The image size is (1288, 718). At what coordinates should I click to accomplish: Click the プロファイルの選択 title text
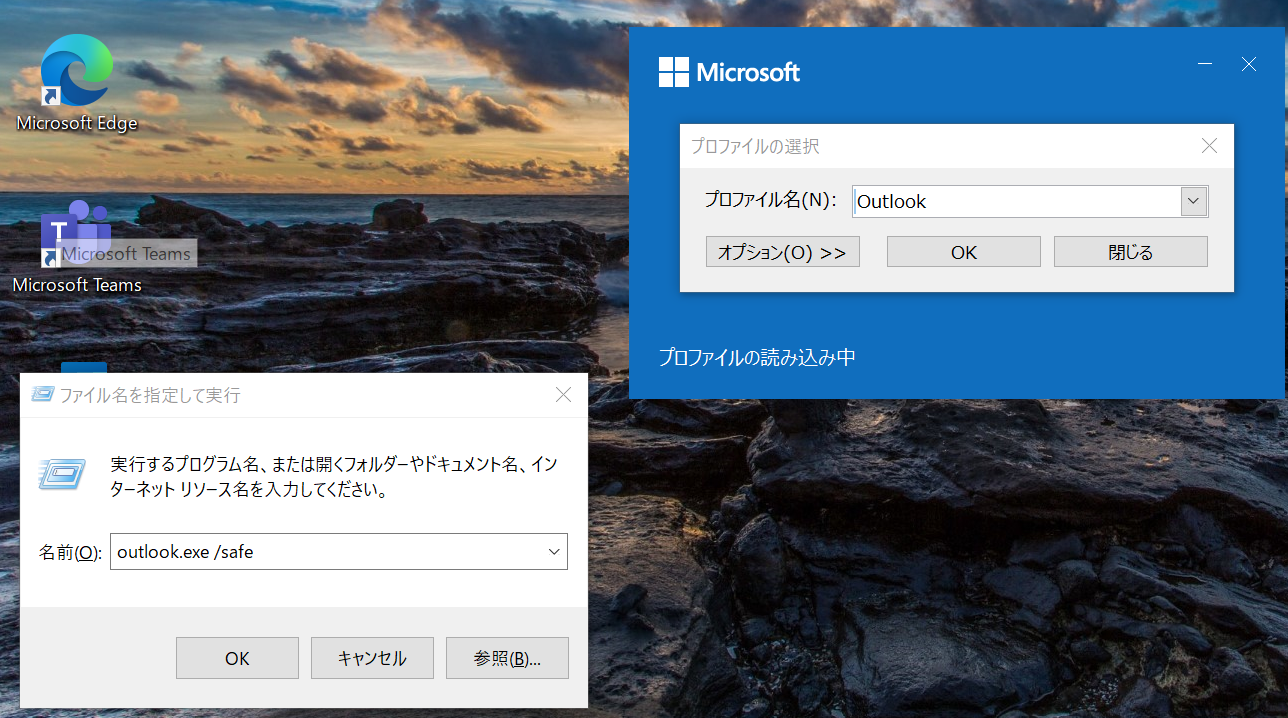tap(755, 146)
